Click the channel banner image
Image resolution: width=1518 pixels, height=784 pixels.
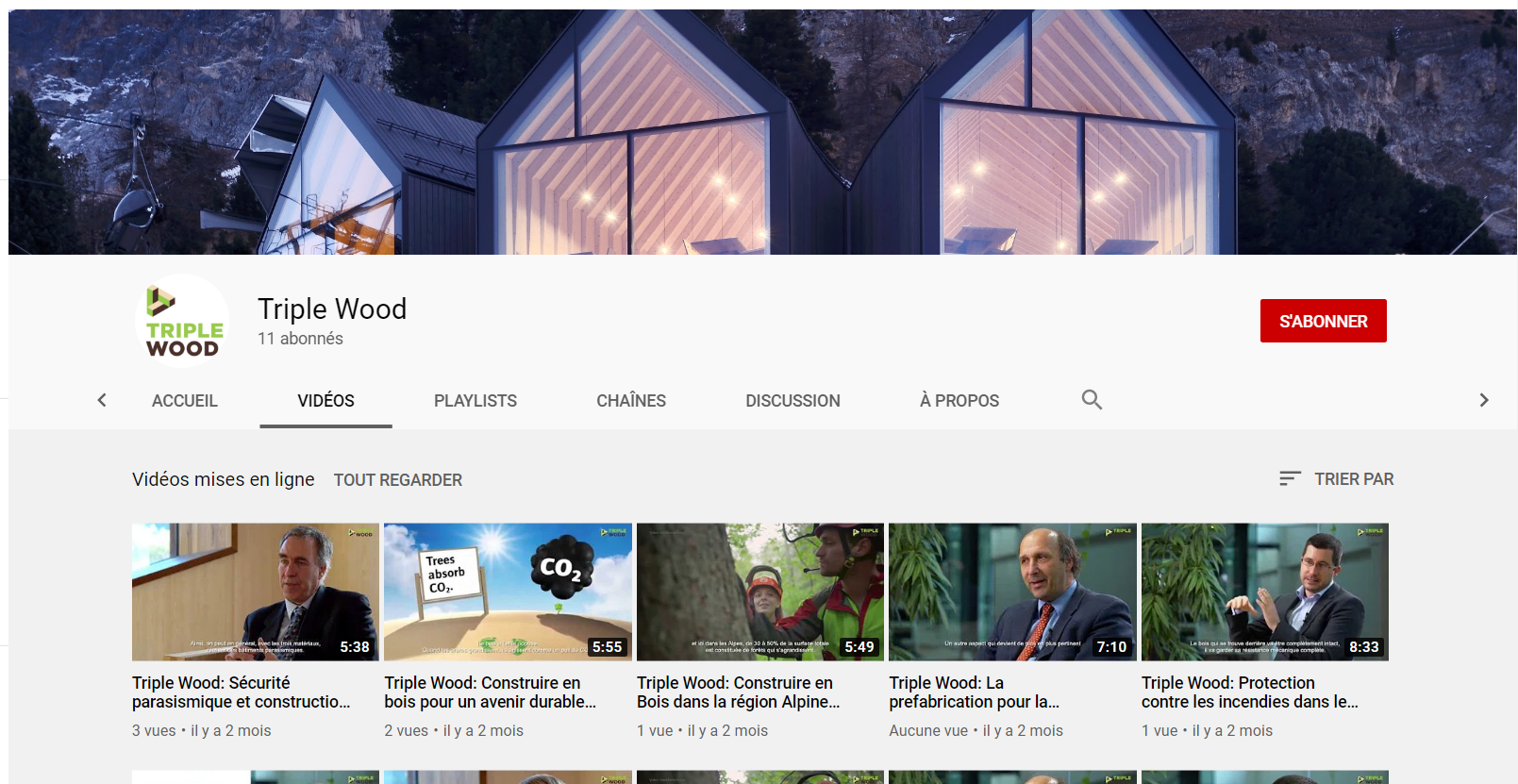762,132
